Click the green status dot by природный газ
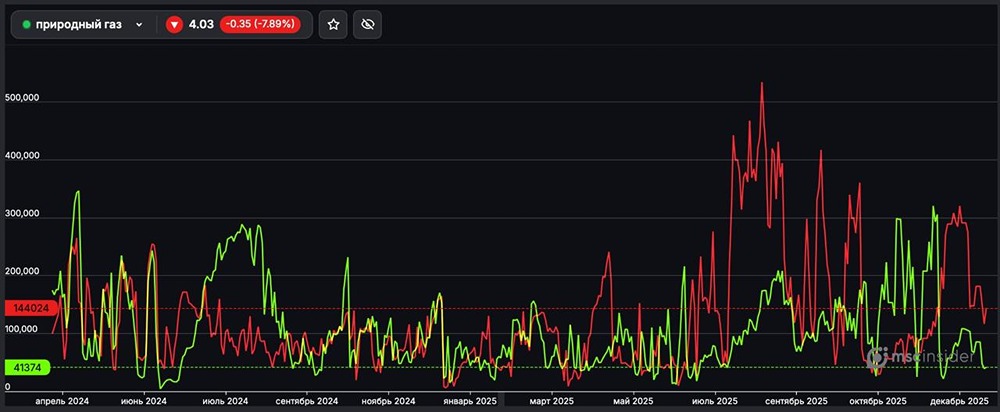This screenshot has width=1000, height=412. (x=27, y=25)
